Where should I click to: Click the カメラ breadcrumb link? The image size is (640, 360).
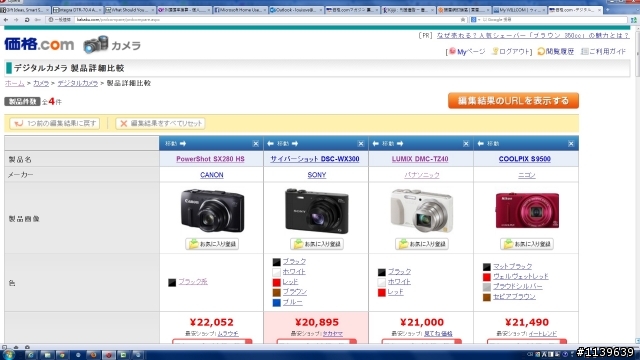(41, 83)
